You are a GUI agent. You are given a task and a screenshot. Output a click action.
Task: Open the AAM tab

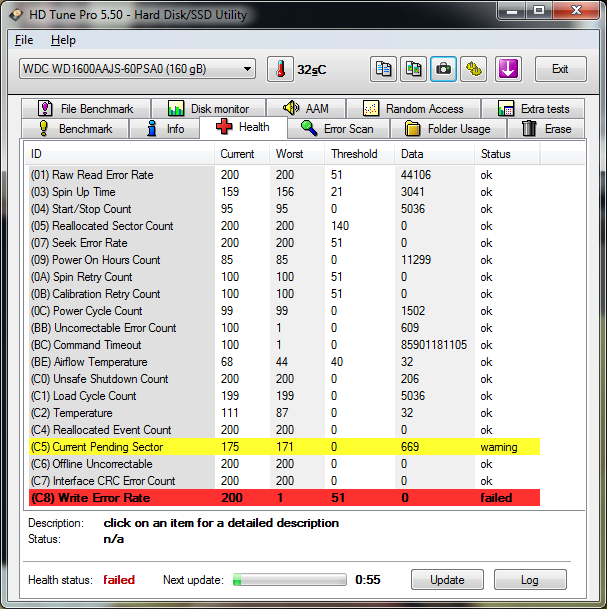click(x=306, y=108)
